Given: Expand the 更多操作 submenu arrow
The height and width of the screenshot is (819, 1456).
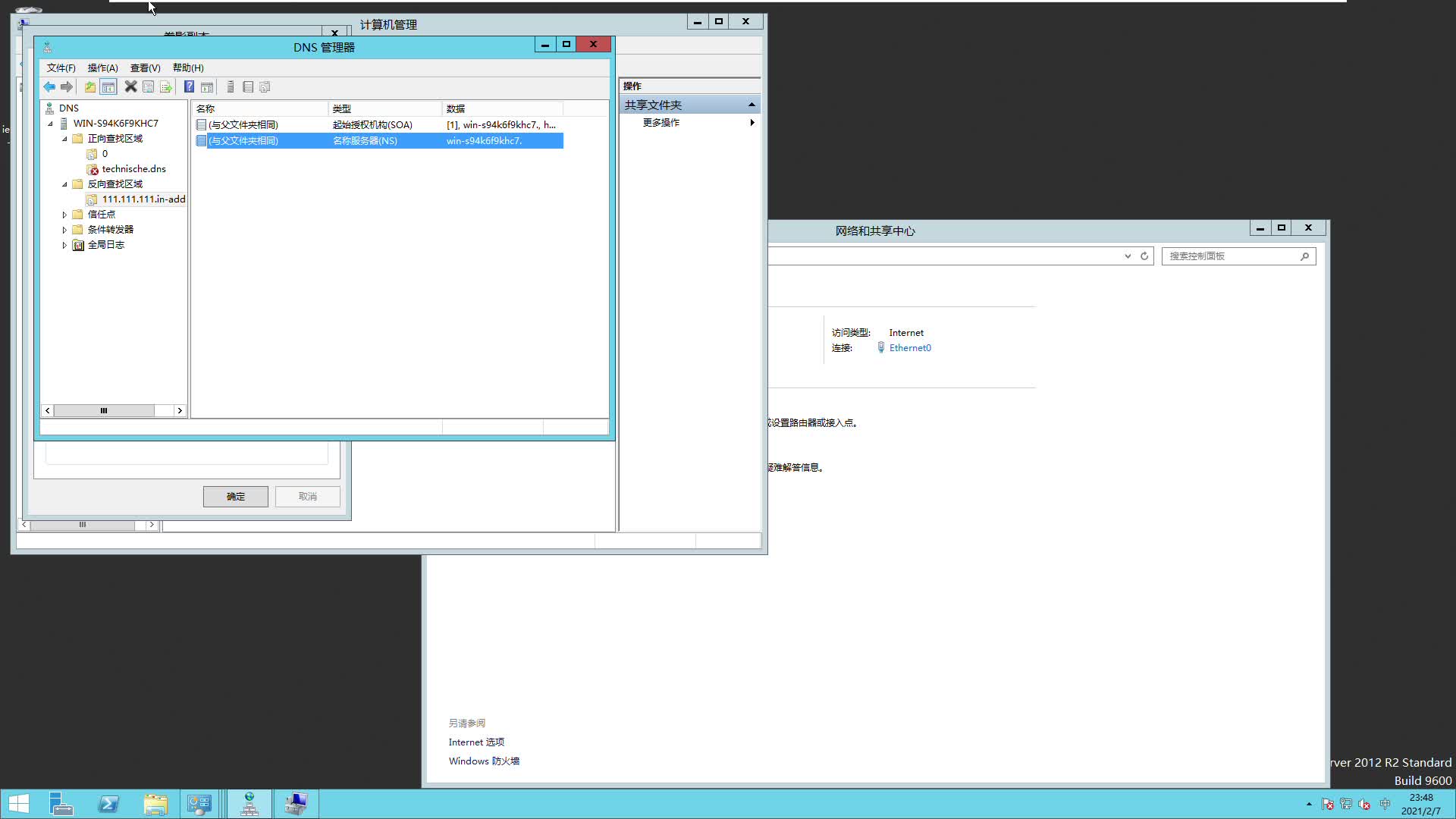Looking at the screenshot, I should point(752,122).
